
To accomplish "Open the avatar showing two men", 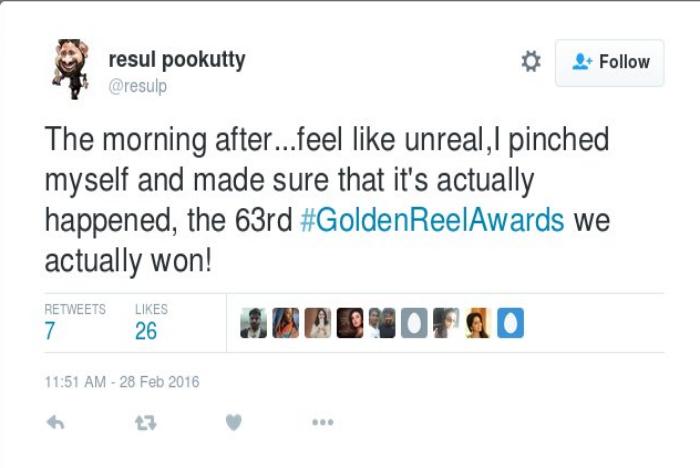I will (x=382, y=322).
